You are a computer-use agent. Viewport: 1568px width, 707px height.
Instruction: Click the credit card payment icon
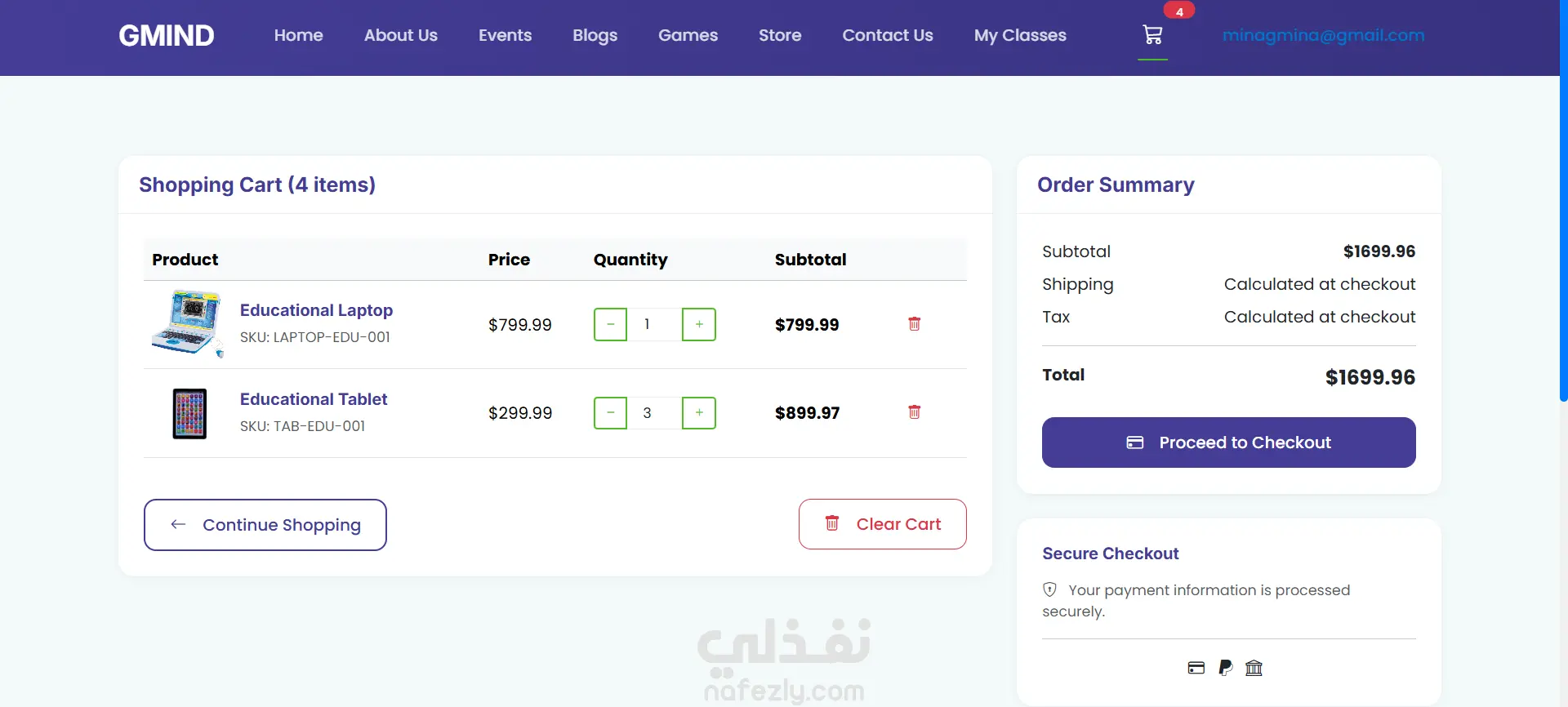point(1196,668)
